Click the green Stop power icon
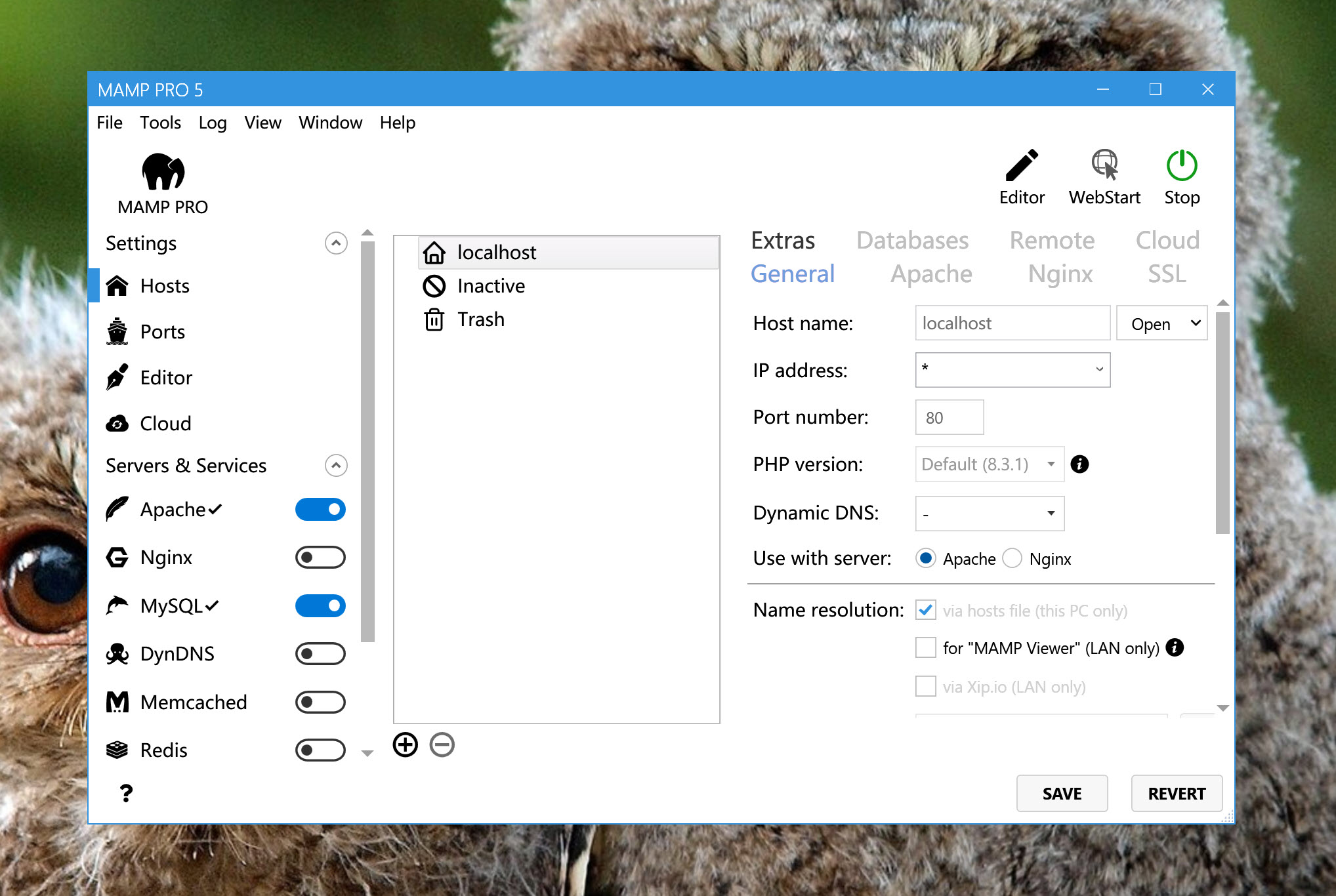The image size is (1336, 896). click(x=1182, y=165)
